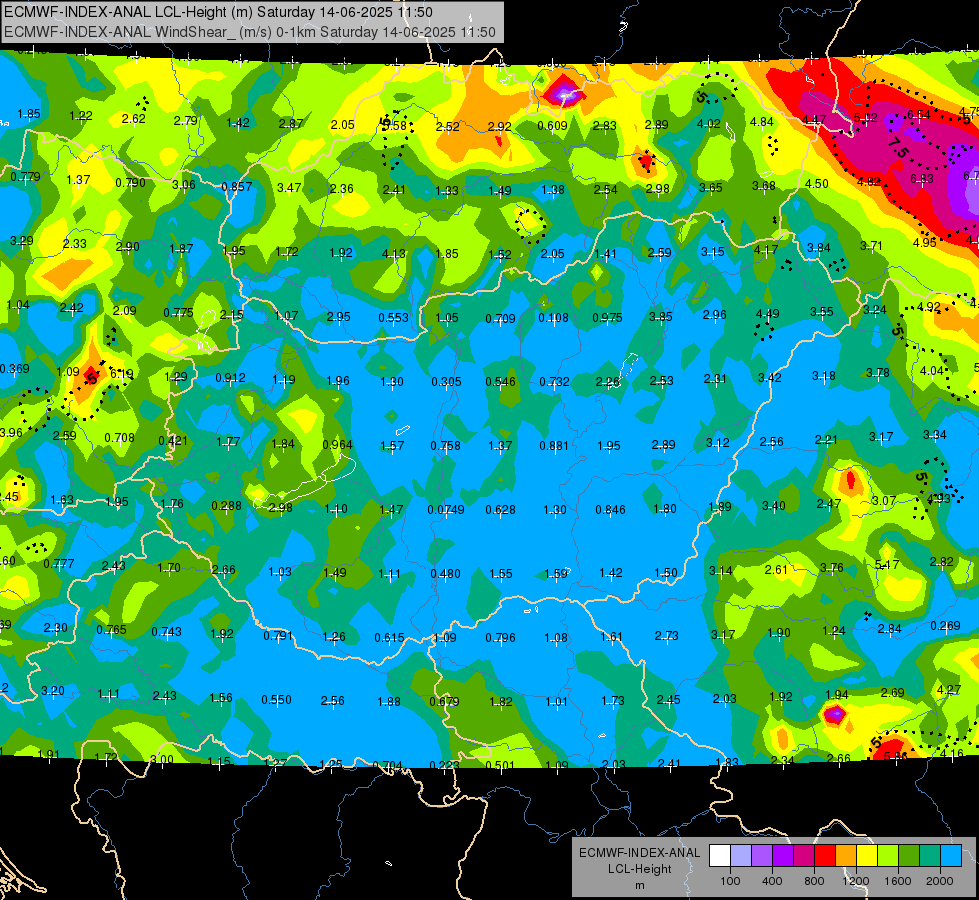Click wind shear value 0.791
The width and height of the screenshot is (979, 900).
[x=278, y=636]
